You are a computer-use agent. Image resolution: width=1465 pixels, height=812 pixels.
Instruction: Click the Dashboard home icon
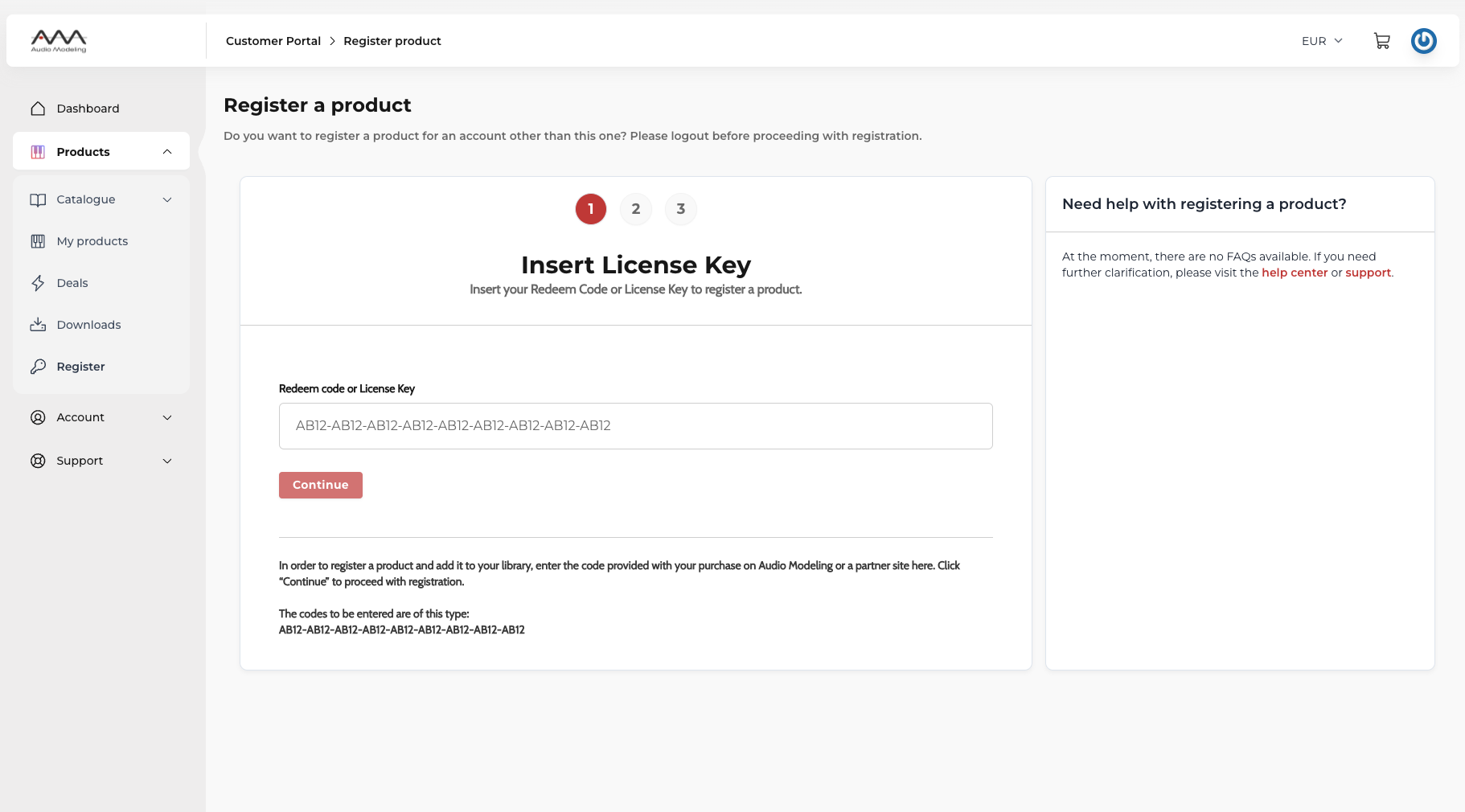tap(38, 109)
